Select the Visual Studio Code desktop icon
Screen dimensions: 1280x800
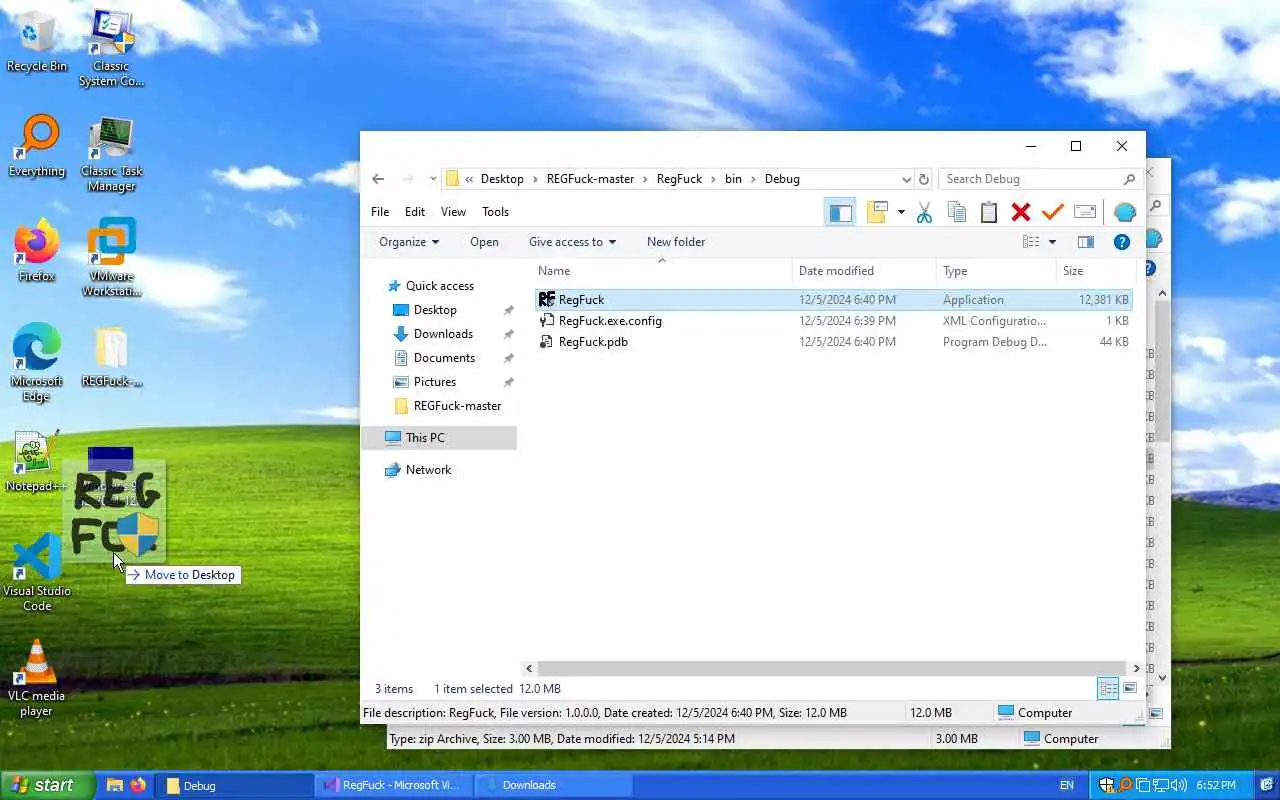(37, 573)
